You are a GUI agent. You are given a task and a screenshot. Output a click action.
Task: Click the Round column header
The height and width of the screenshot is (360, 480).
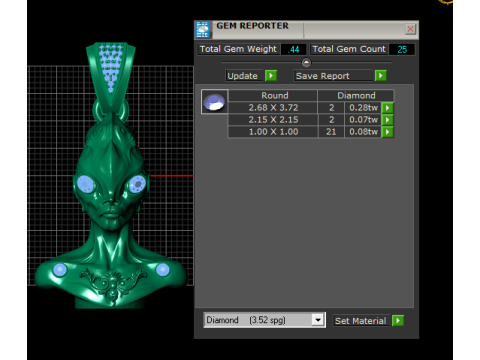(x=274, y=96)
